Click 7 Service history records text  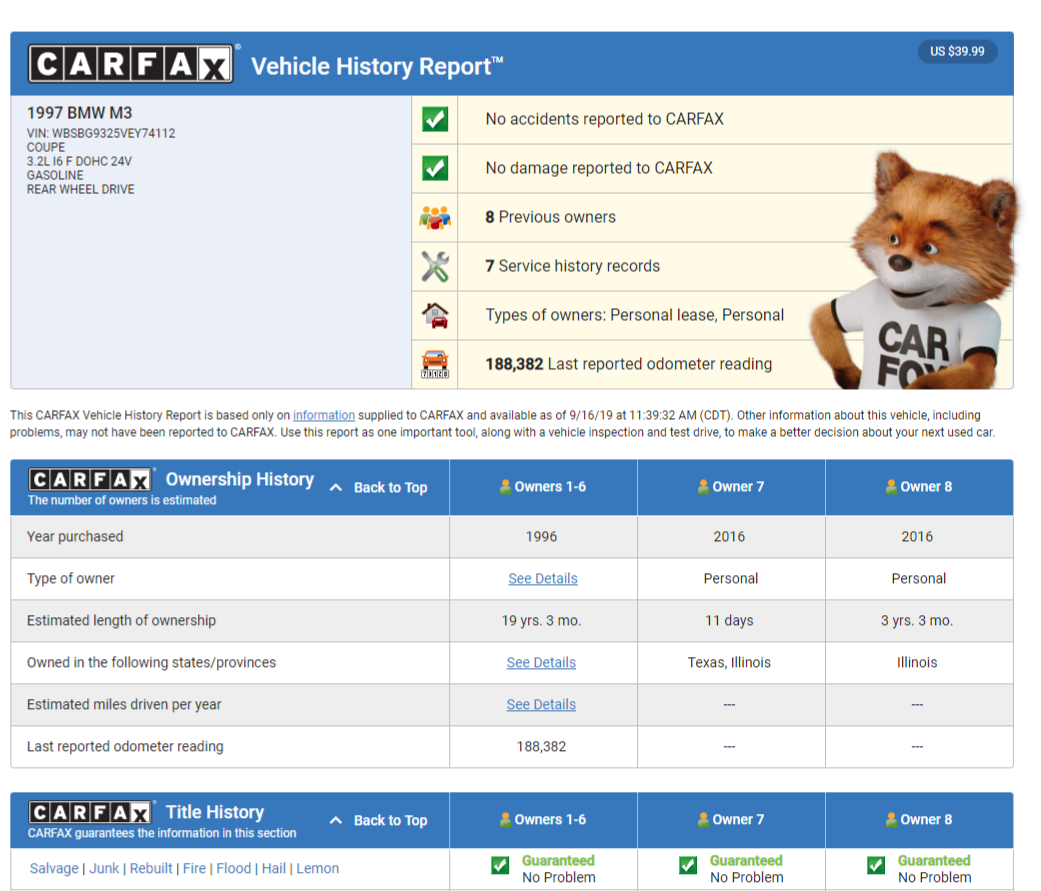click(572, 266)
